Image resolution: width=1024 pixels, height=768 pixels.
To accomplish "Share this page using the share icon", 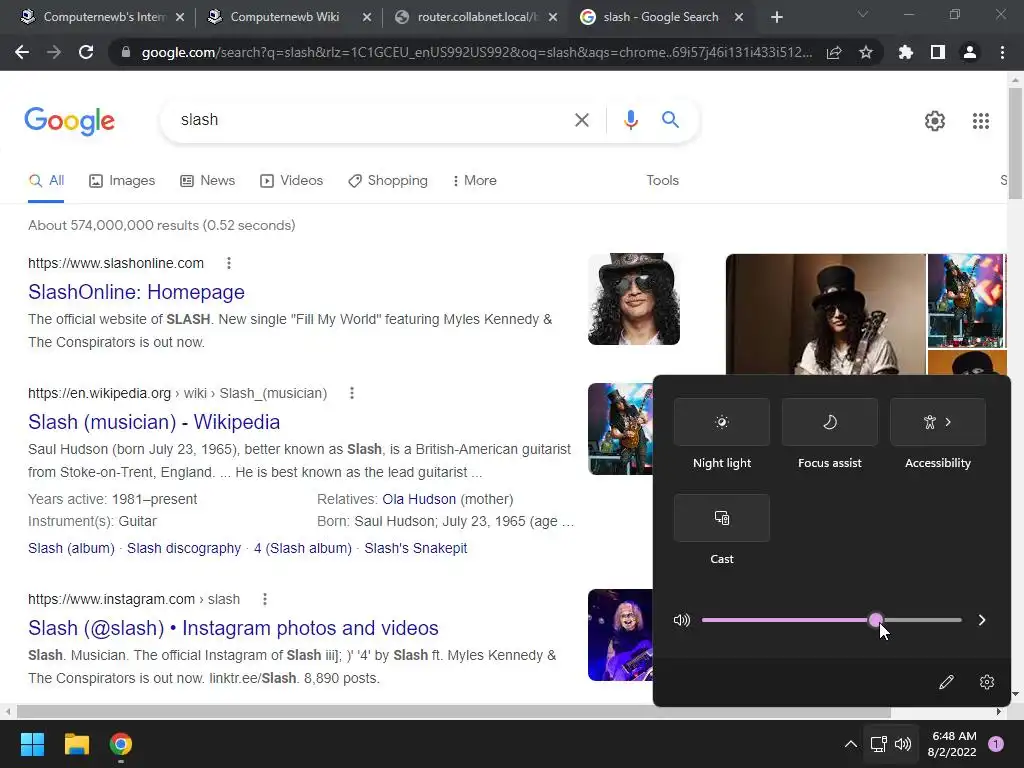I will click(834, 52).
